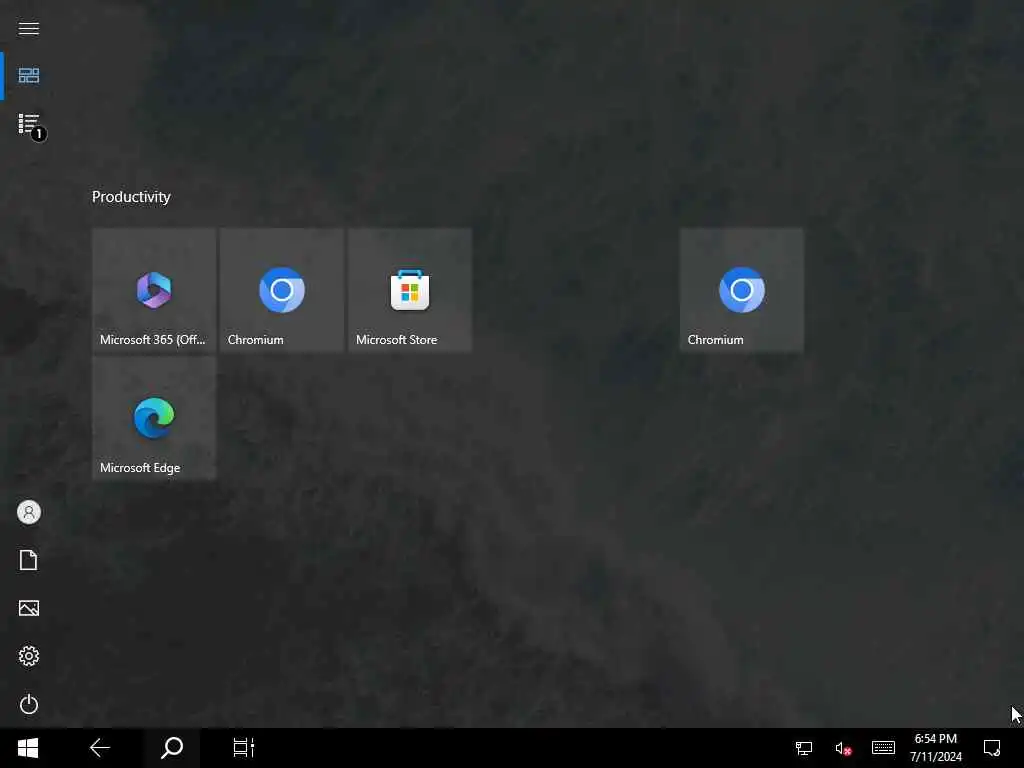The width and height of the screenshot is (1024, 768).
Task: Open the Pictures folder icon
Action: (x=29, y=608)
